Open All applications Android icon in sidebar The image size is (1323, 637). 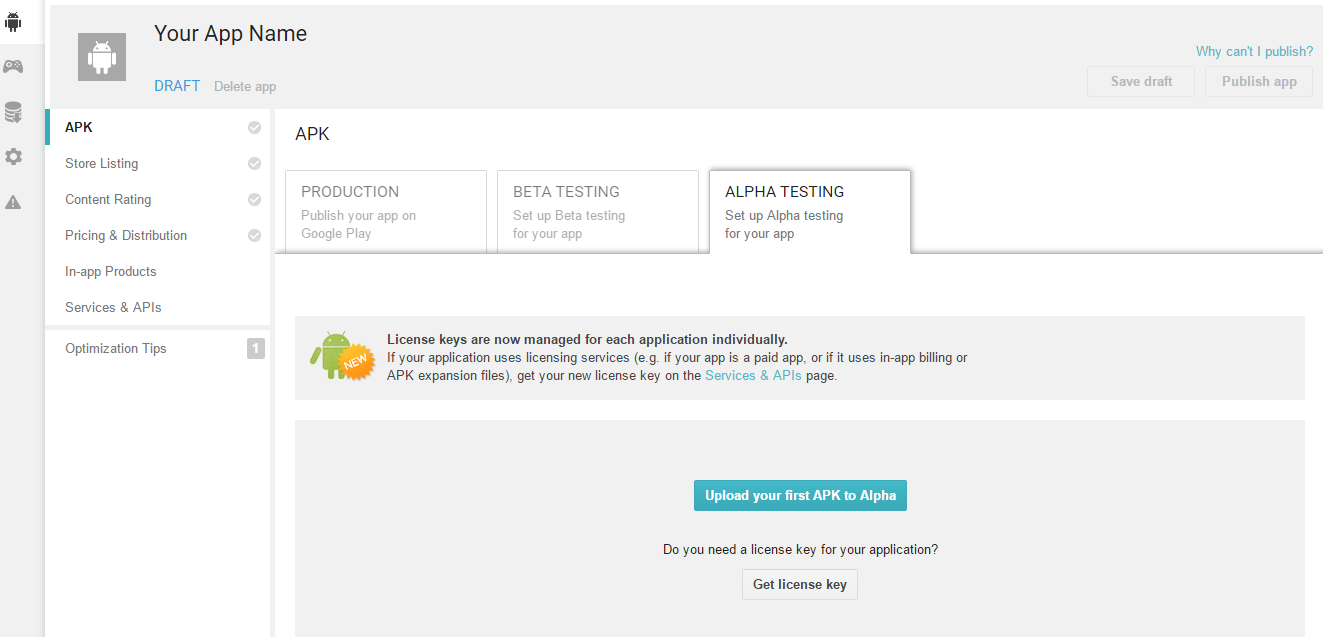[x=13, y=22]
